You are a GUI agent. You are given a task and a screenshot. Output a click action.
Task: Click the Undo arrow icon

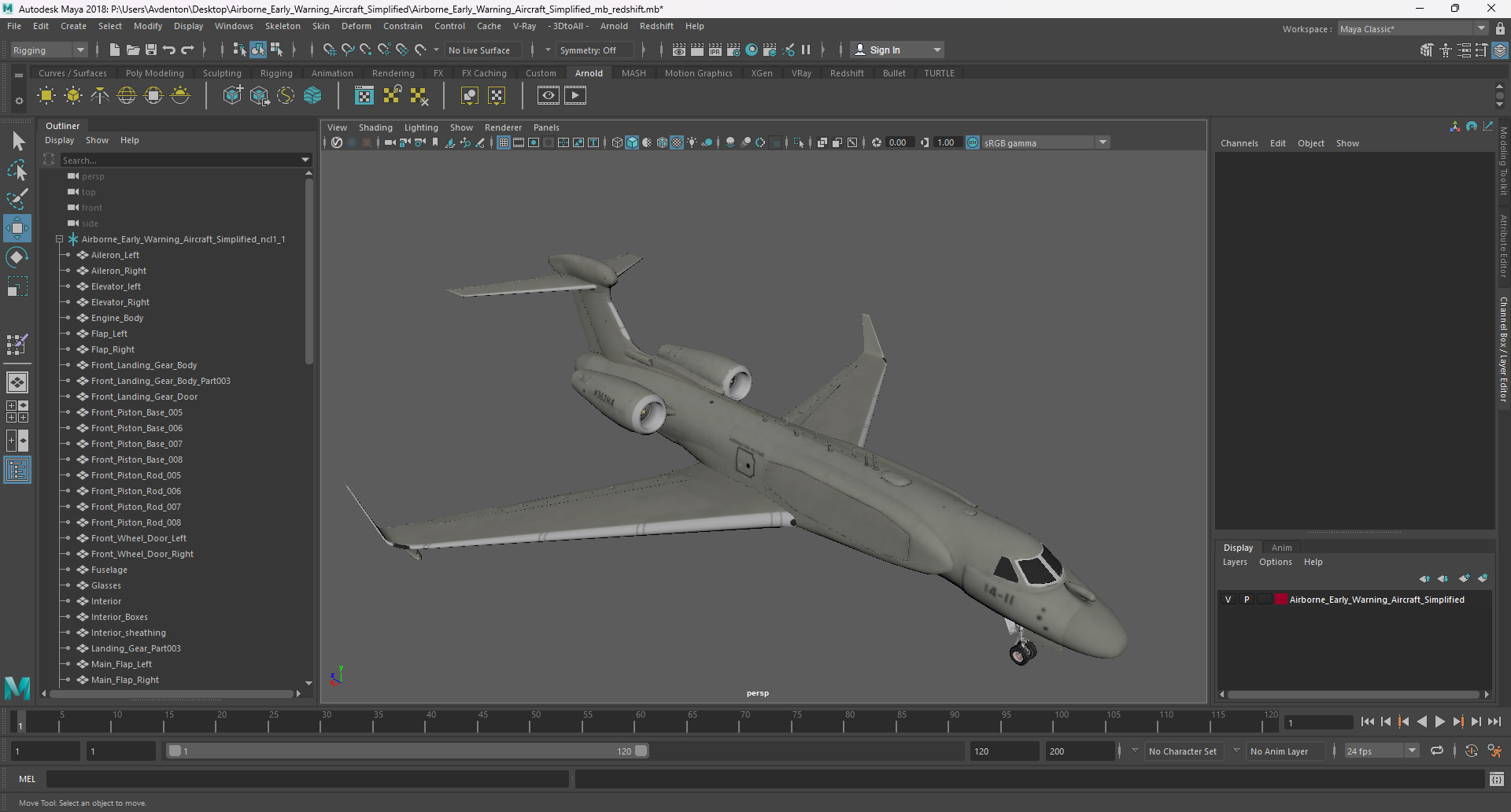pos(169,50)
